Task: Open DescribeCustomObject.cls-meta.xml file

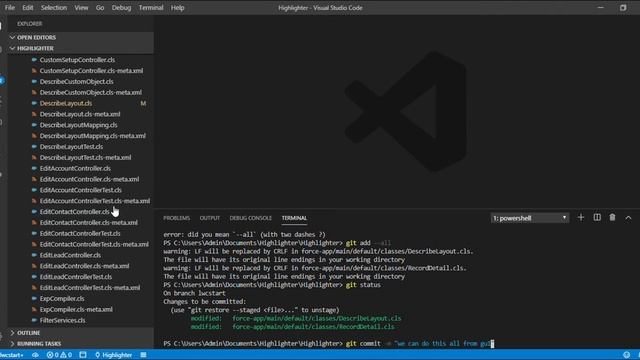Action: tap(91, 92)
